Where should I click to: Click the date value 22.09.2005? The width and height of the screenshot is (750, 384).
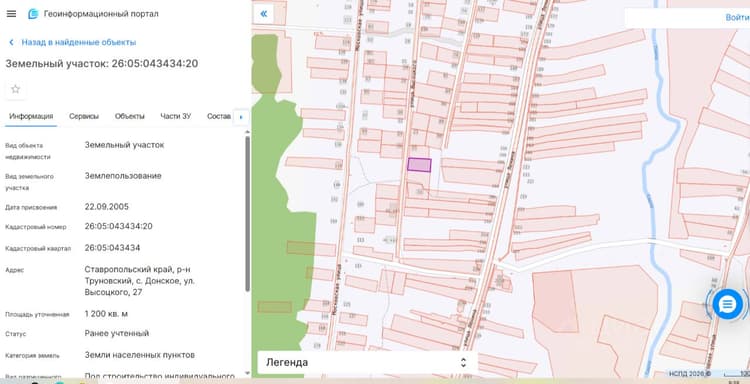pyautogui.click(x=107, y=207)
